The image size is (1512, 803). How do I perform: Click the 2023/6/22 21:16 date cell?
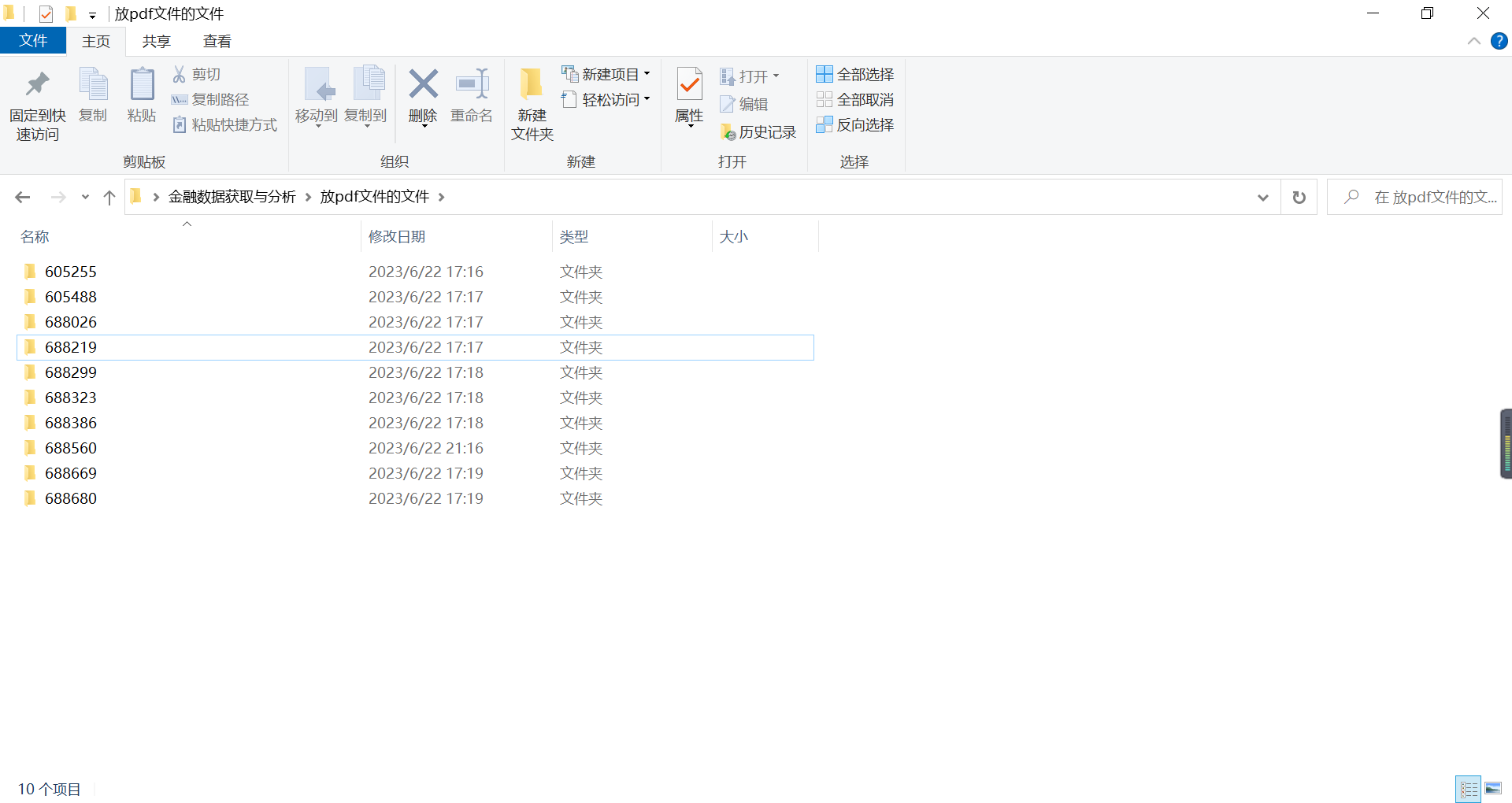pyautogui.click(x=426, y=448)
